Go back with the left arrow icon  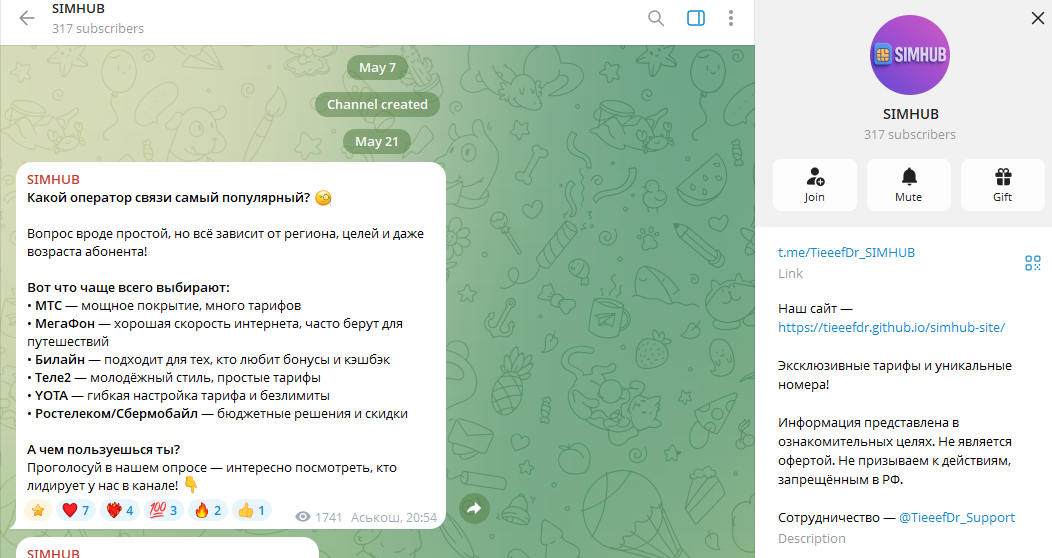(27, 18)
